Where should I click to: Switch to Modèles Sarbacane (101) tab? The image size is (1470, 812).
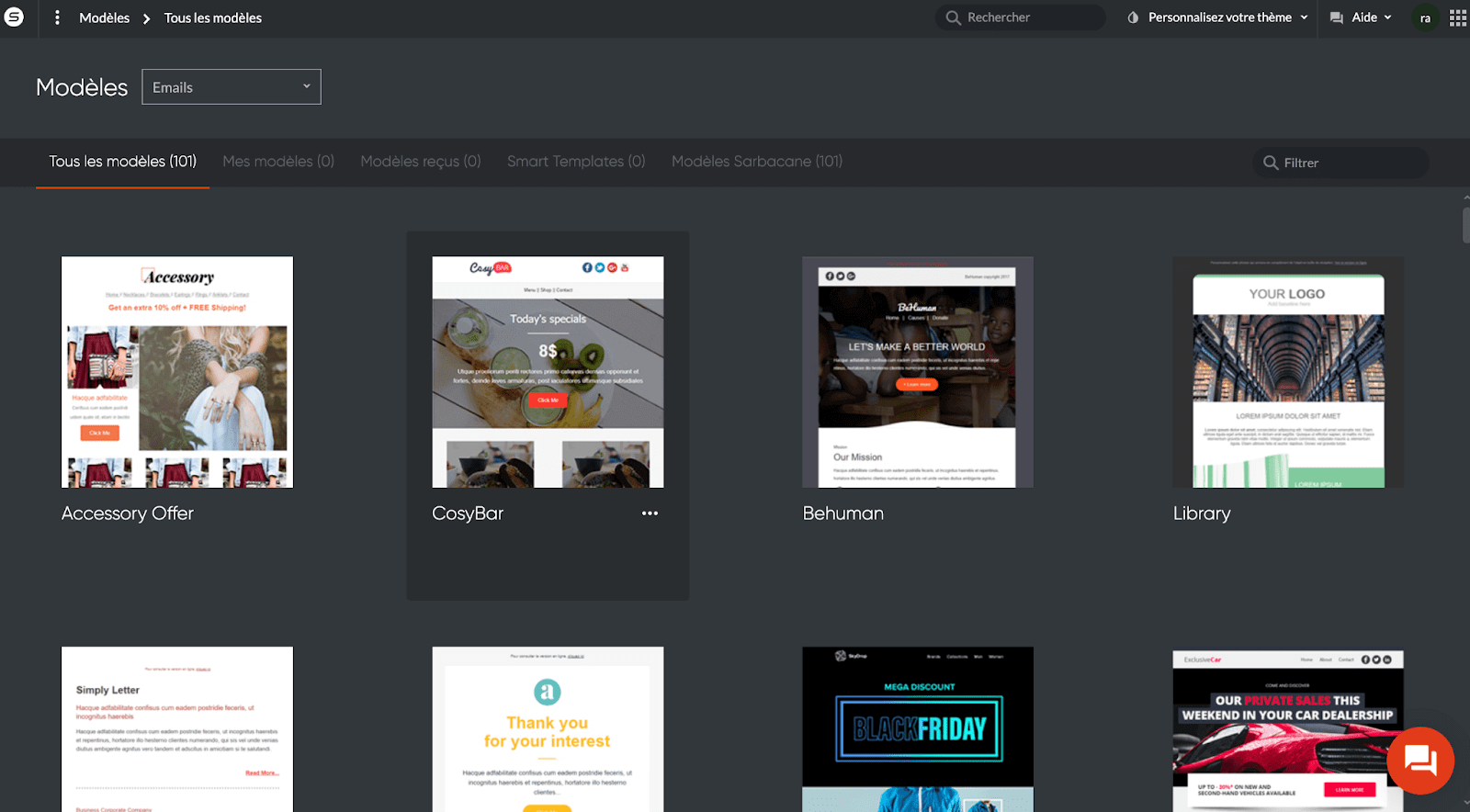click(757, 162)
